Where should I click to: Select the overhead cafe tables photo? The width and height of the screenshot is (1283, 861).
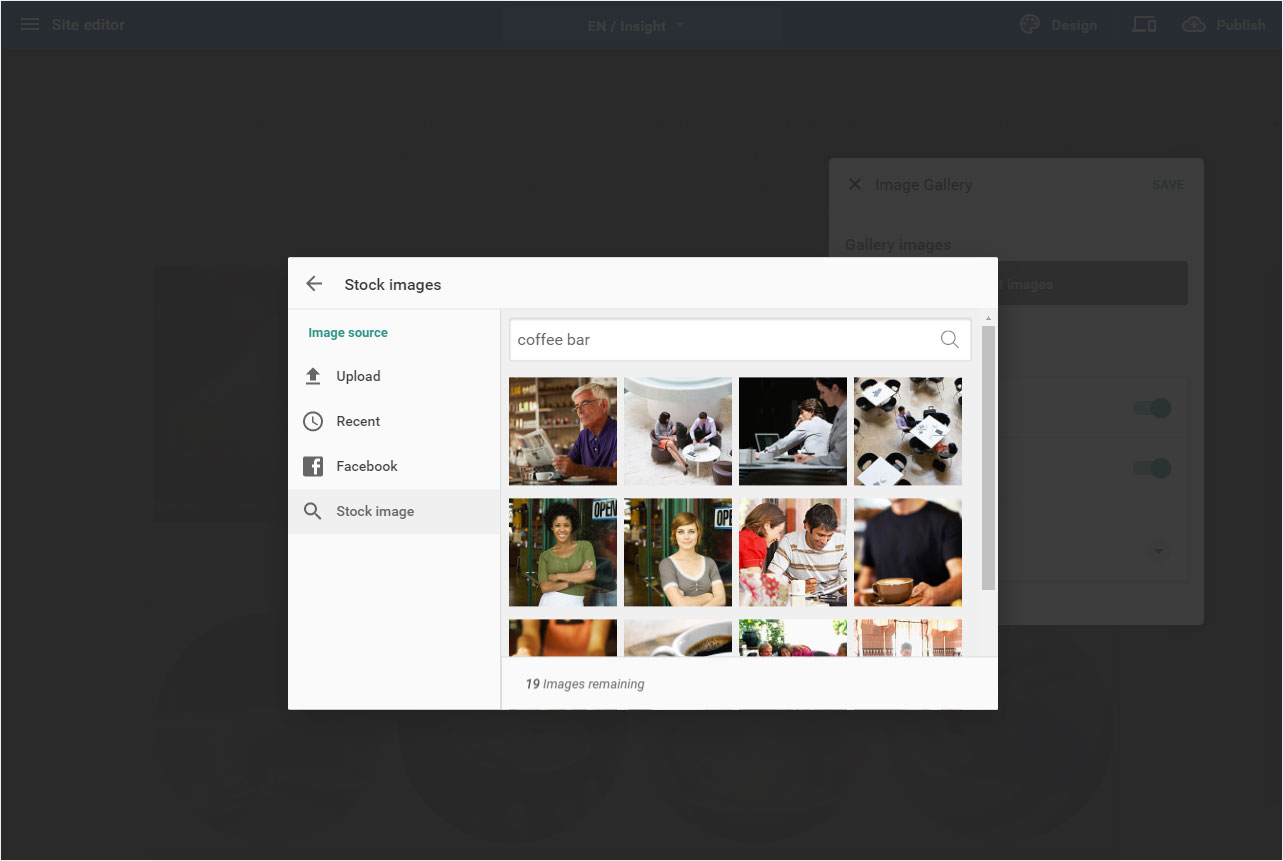[x=908, y=431]
